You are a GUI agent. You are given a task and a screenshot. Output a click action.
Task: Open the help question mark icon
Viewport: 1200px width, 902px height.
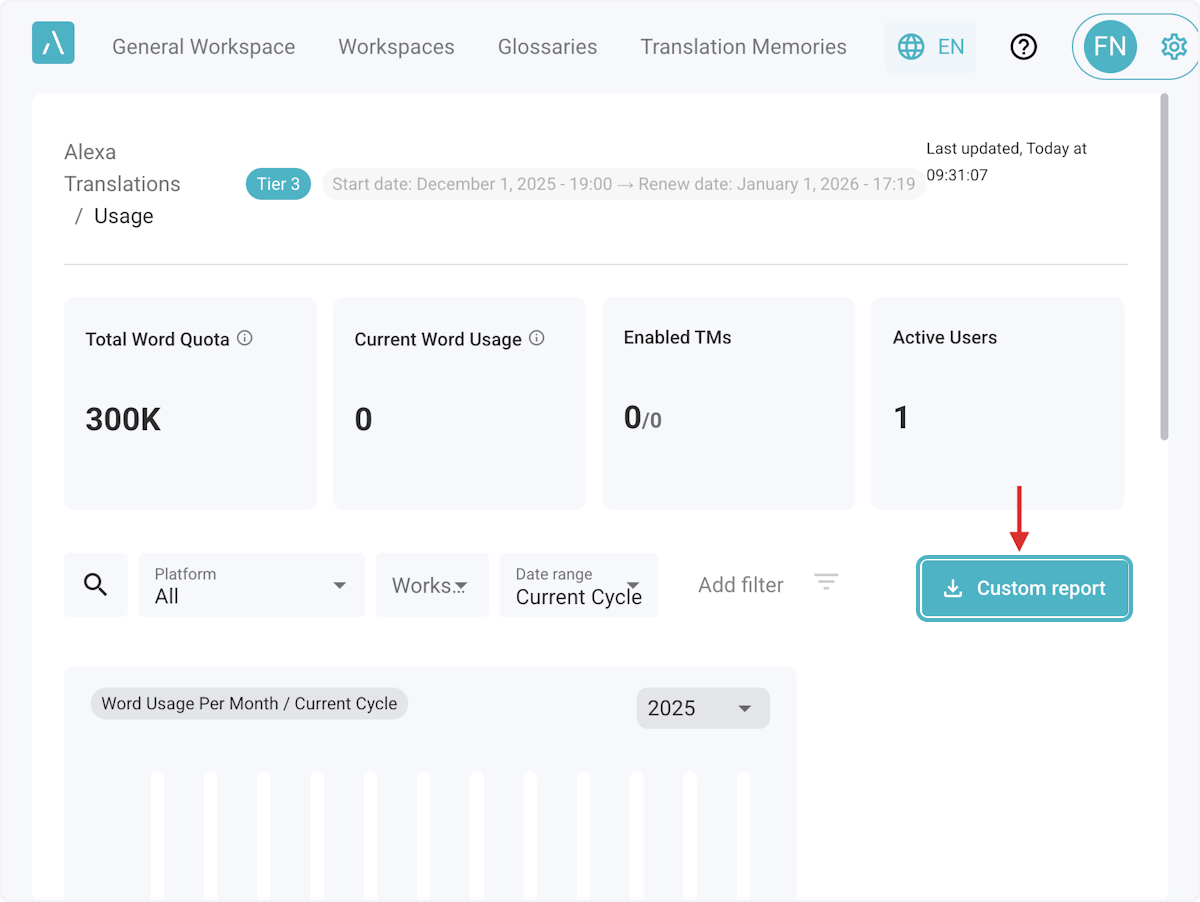pyautogui.click(x=1023, y=46)
